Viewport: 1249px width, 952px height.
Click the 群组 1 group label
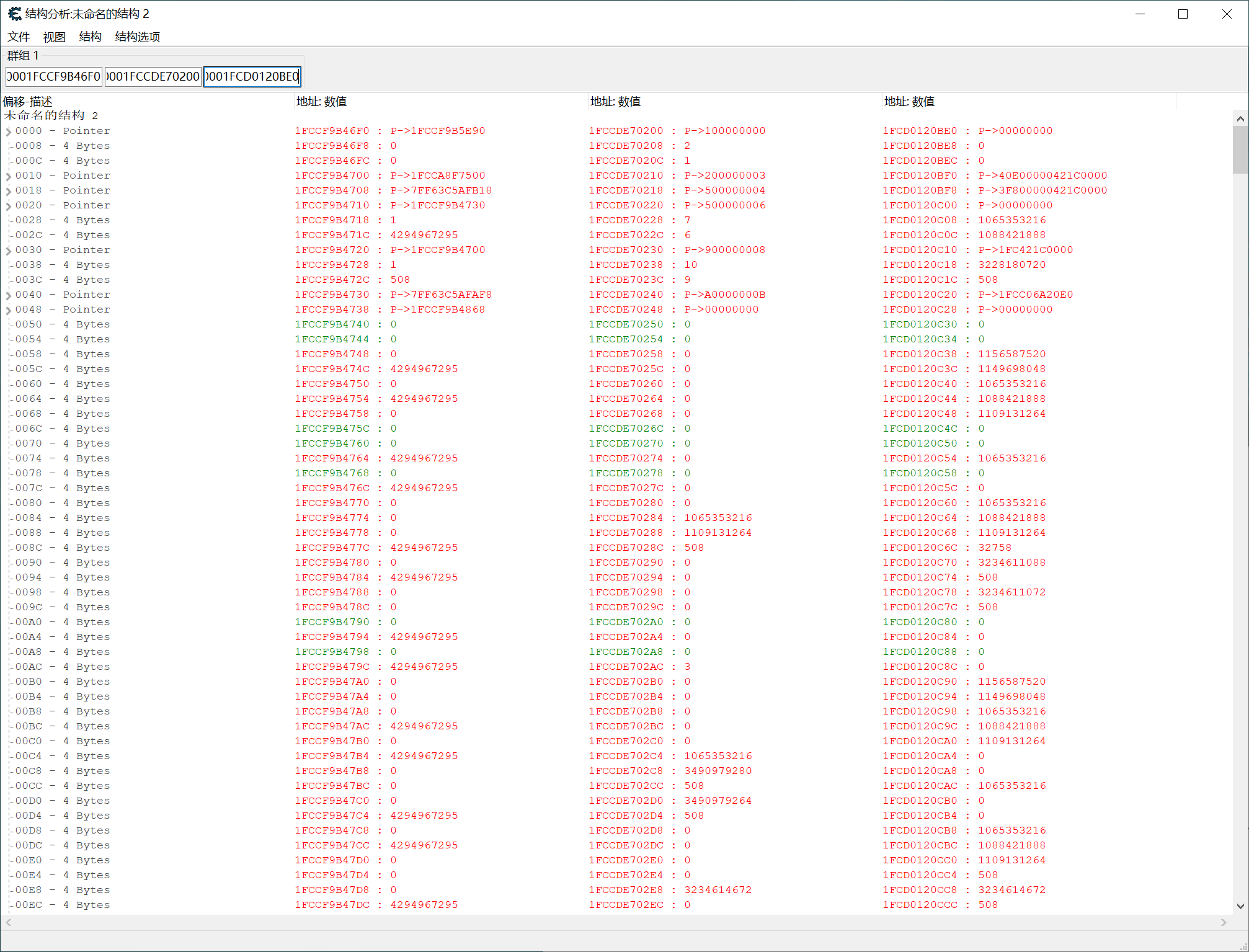23,56
